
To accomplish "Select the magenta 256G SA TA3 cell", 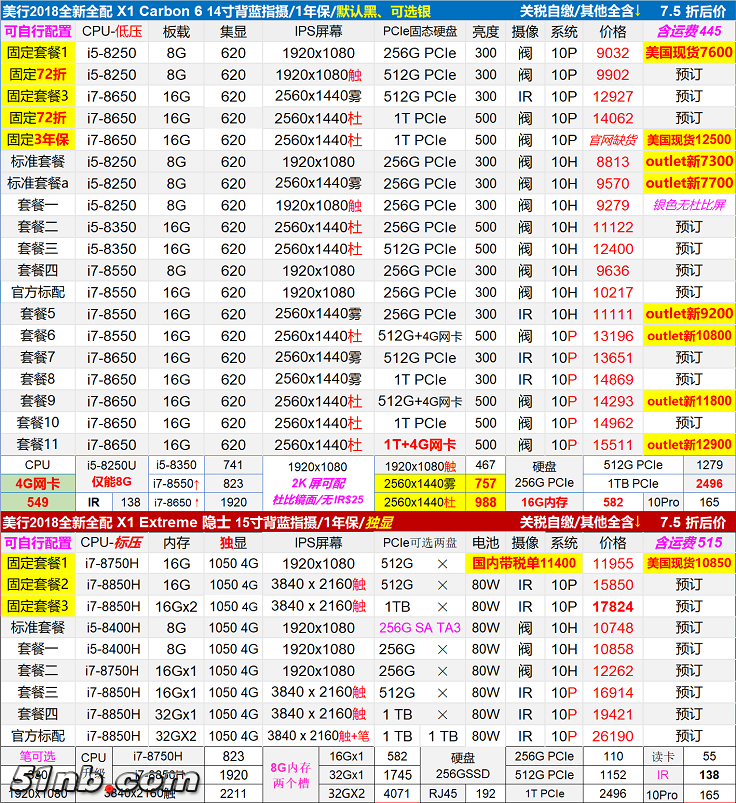I will 419,628.
